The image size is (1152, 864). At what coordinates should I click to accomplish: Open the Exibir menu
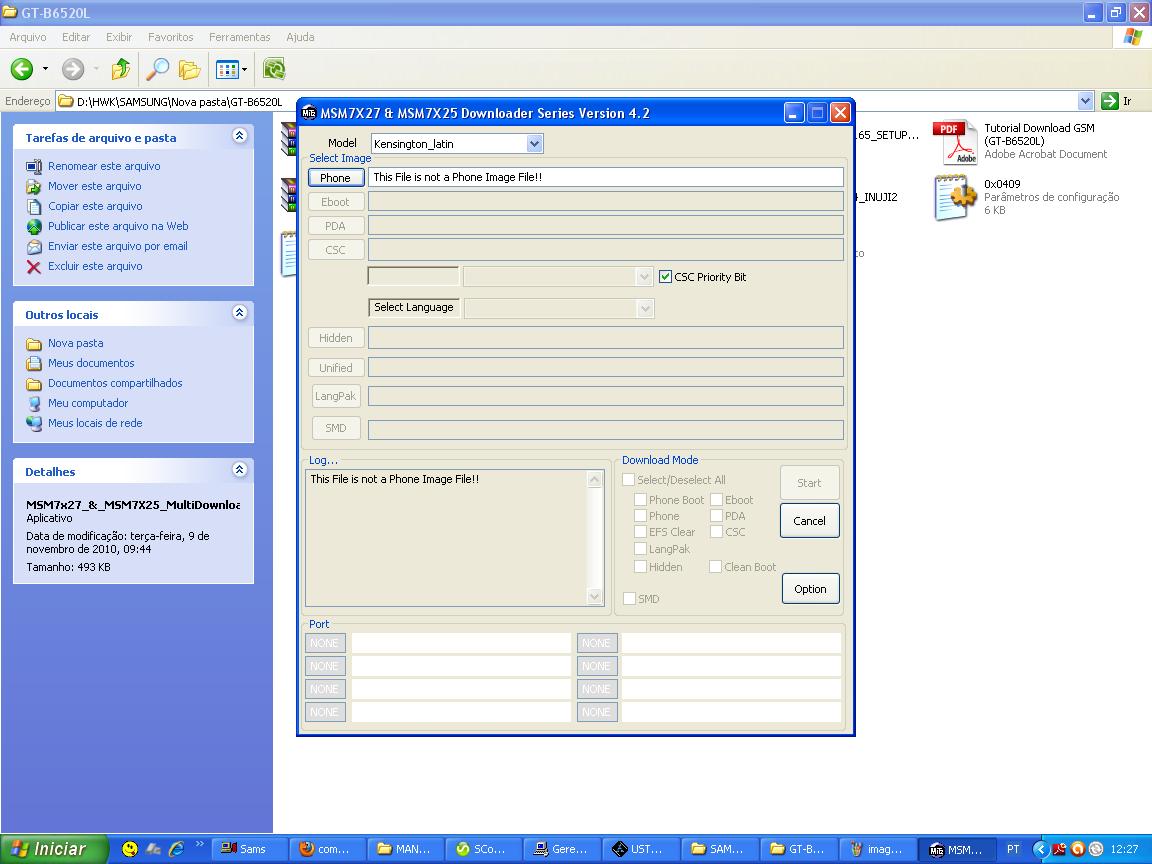coord(118,37)
